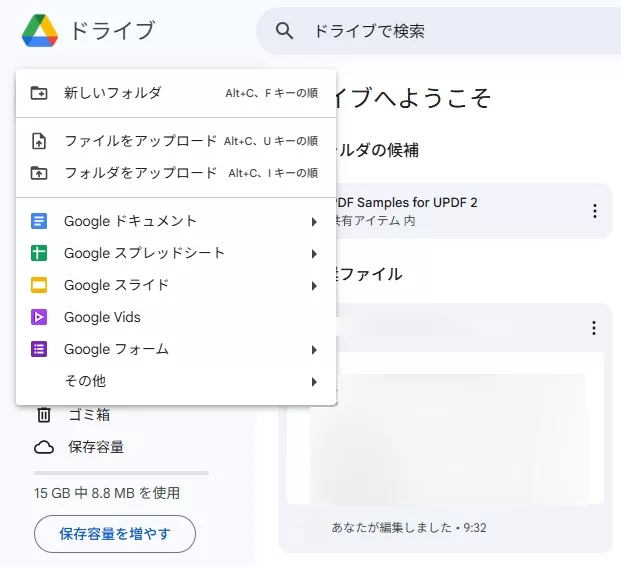Choose ファイルをアップロード
The height and width of the screenshot is (567, 621).
click(176, 141)
